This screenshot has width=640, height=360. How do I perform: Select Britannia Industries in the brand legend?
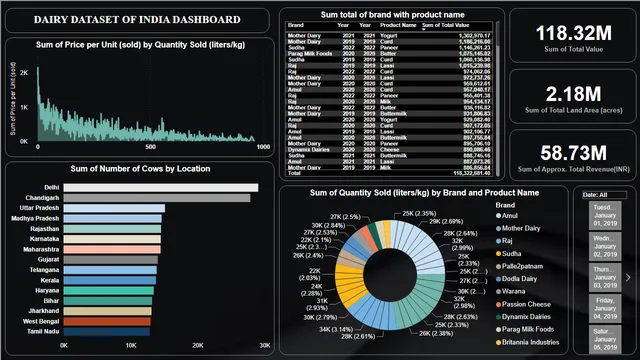[527, 342]
